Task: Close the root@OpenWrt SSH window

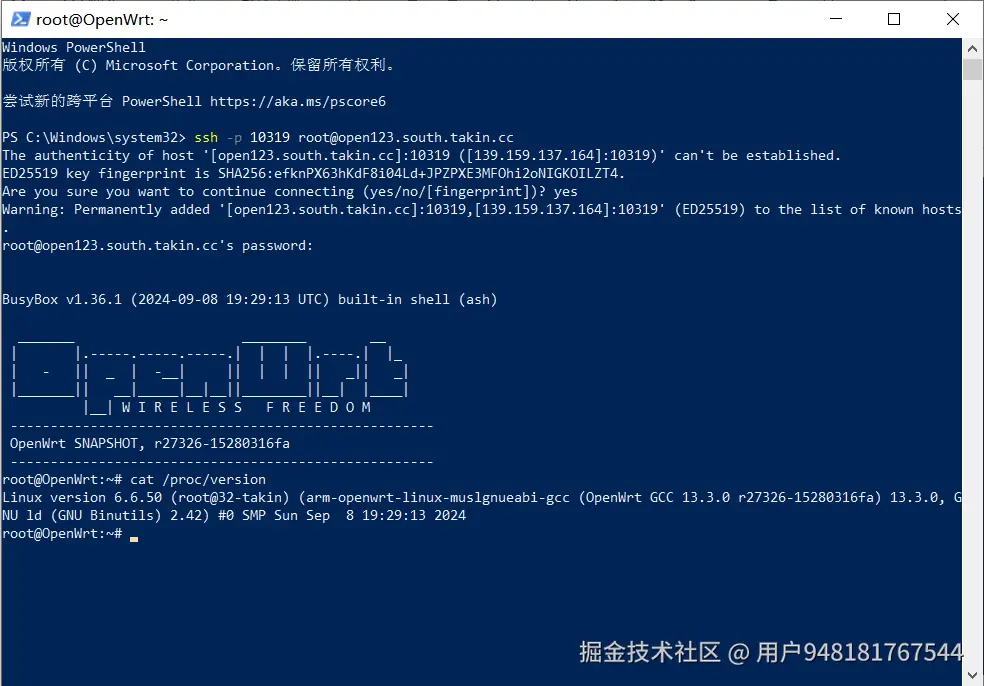Action: click(953, 19)
